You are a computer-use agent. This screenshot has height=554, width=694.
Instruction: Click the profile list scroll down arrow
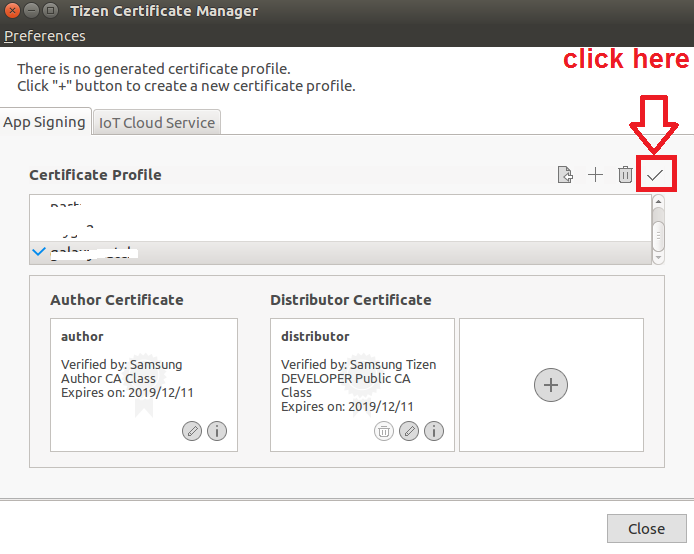coord(658,257)
